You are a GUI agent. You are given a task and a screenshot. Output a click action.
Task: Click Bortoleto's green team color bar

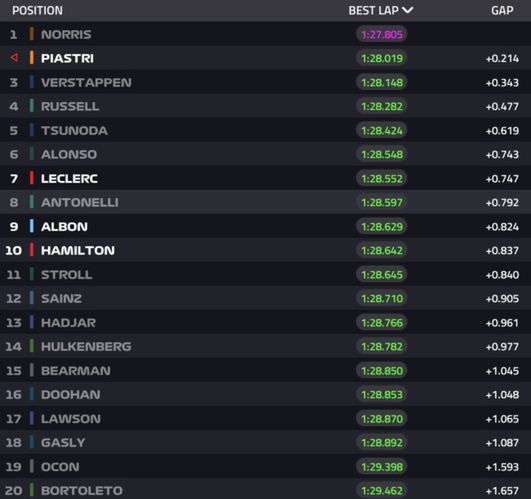(31, 490)
